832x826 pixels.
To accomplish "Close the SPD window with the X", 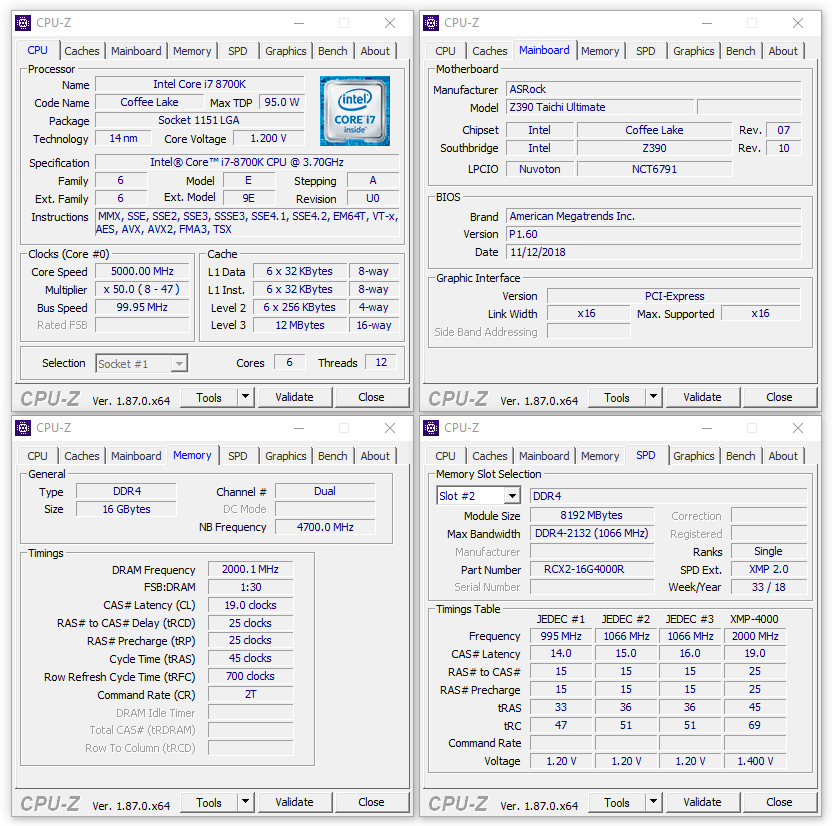I will (798, 428).
